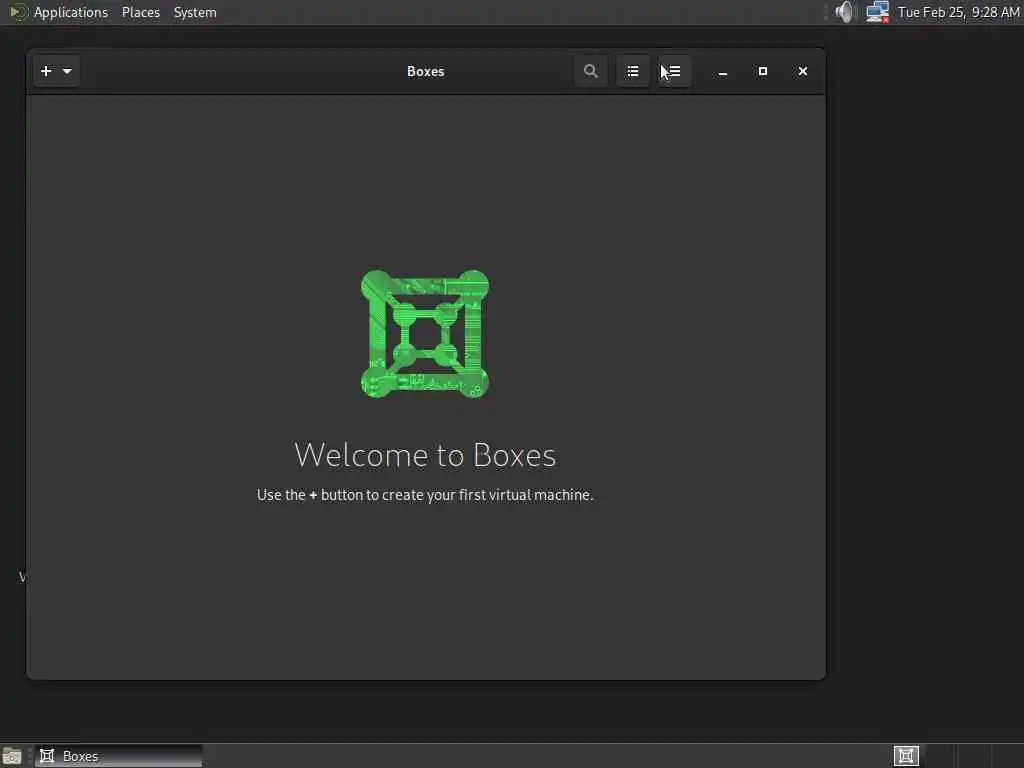Image resolution: width=1024 pixels, height=768 pixels.
Task: Click the Boxes window title
Action: pos(425,71)
